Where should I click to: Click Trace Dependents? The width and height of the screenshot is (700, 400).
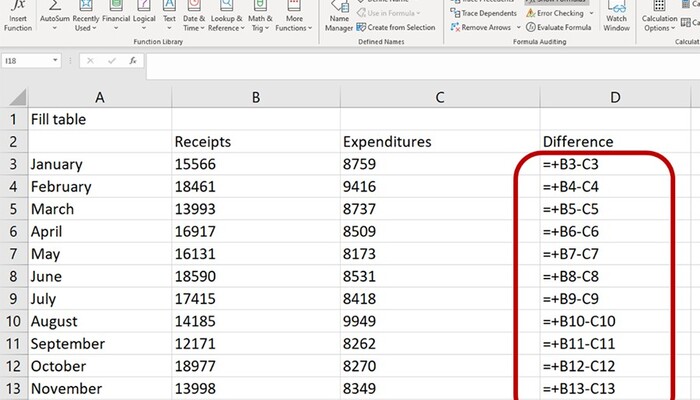483,13
